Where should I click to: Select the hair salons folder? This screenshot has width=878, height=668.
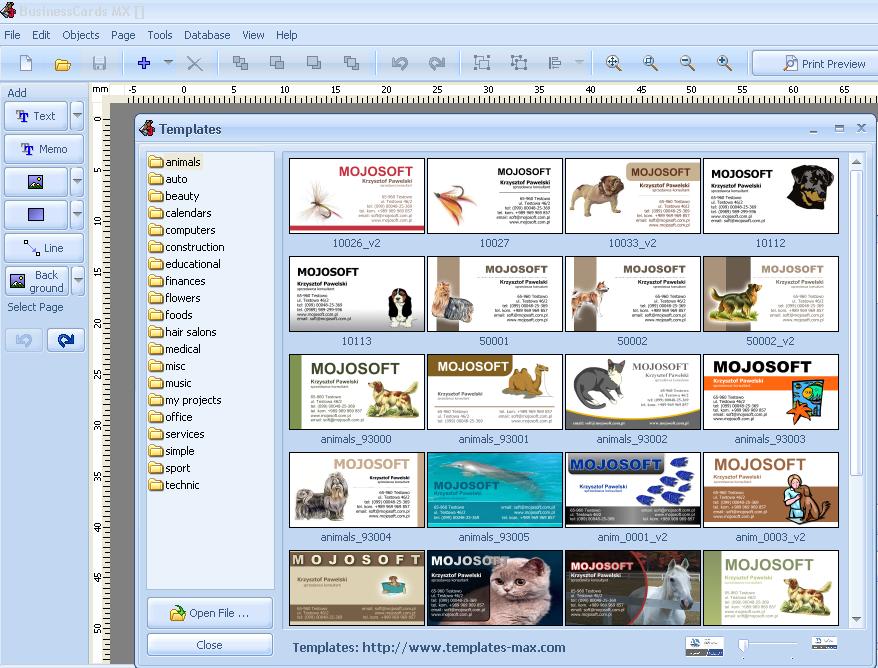(183, 332)
